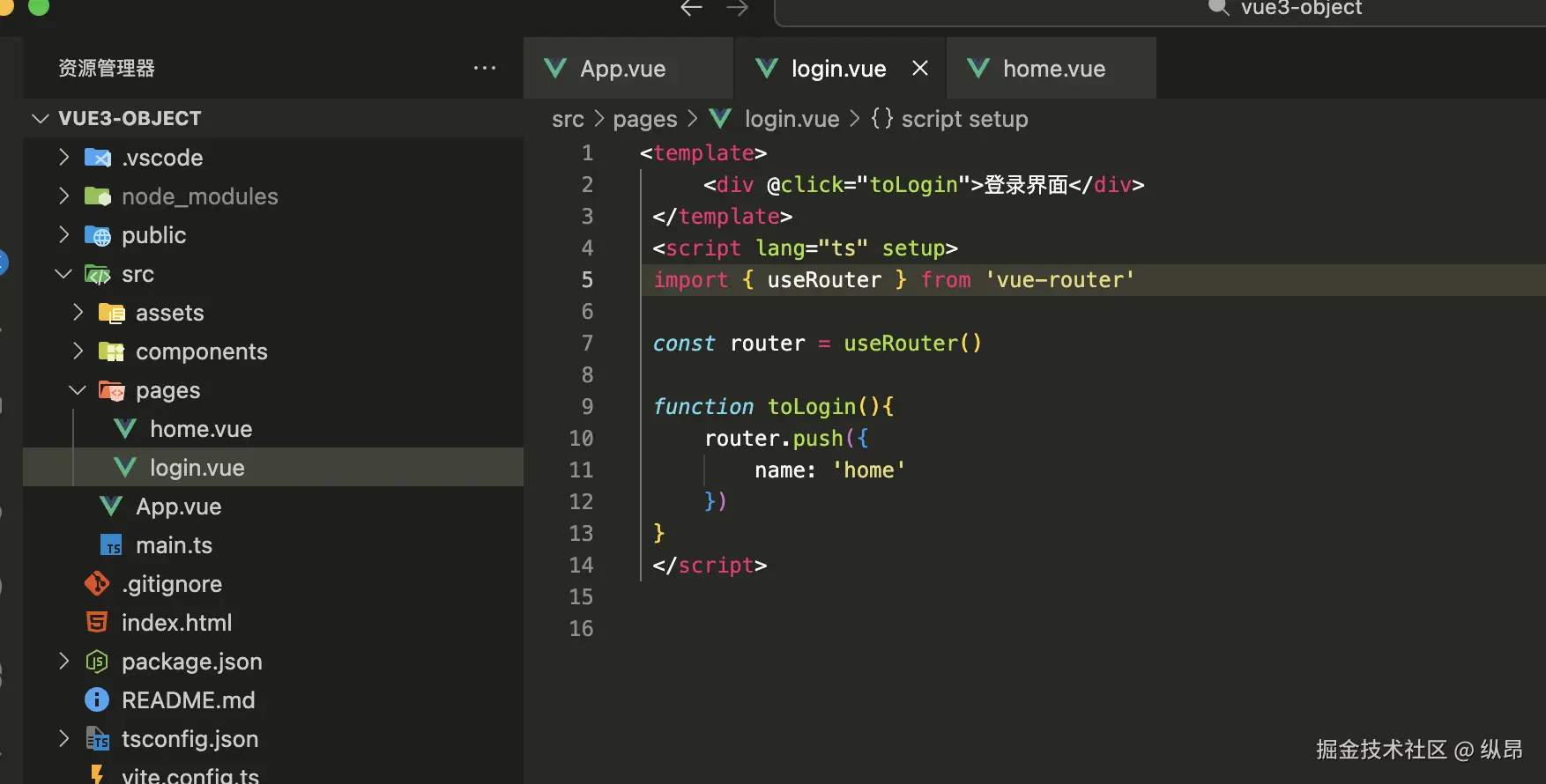The width and height of the screenshot is (1546, 784).
Task: Click 'toLogin' in the function declaration
Action: tap(812, 407)
